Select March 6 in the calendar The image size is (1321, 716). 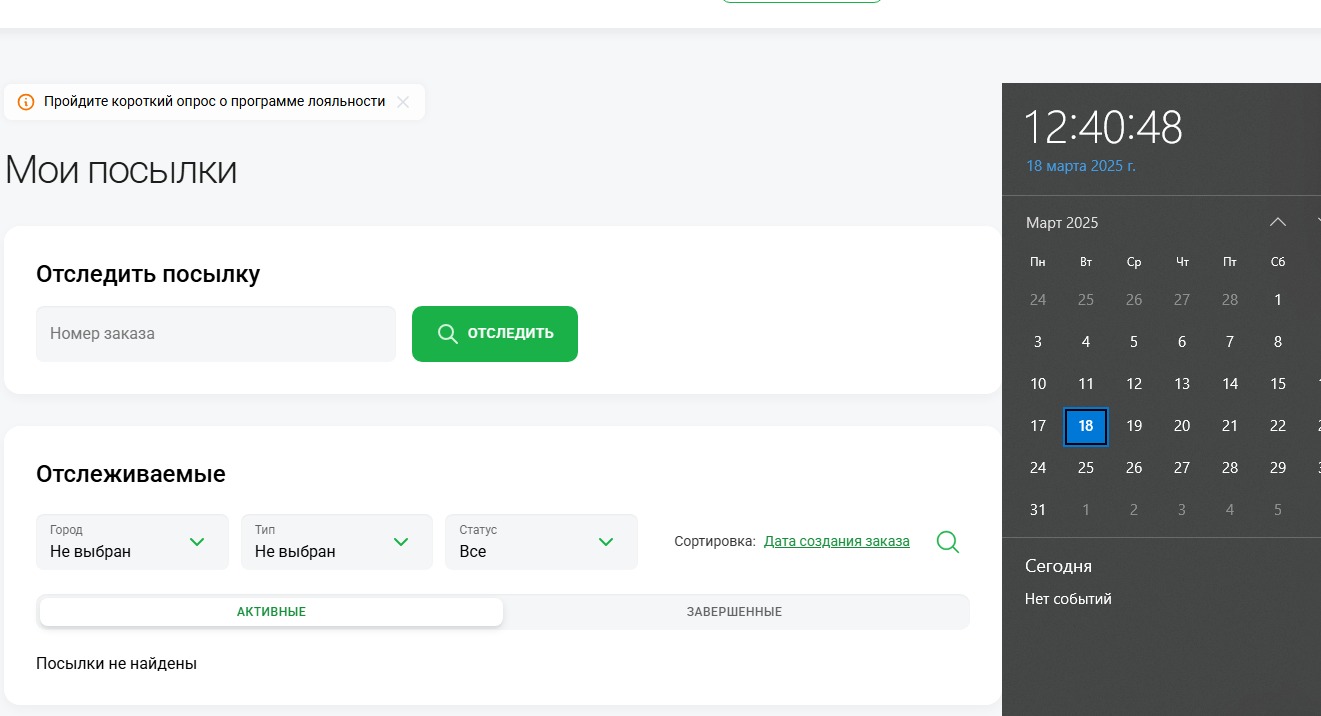[1182, 342]
